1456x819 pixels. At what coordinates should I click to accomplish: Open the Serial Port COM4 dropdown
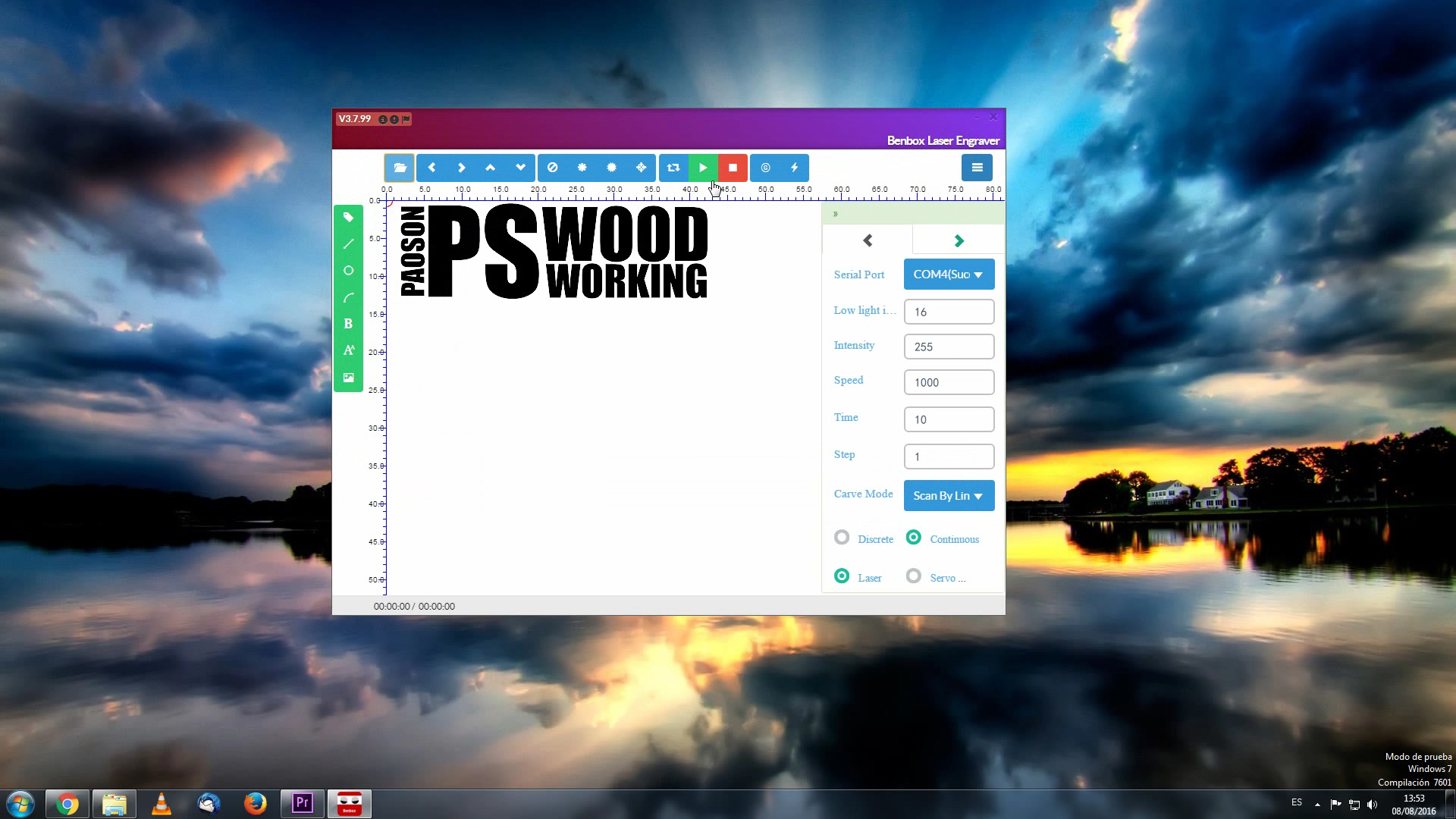pyautogui.click(x=949, y=275)
